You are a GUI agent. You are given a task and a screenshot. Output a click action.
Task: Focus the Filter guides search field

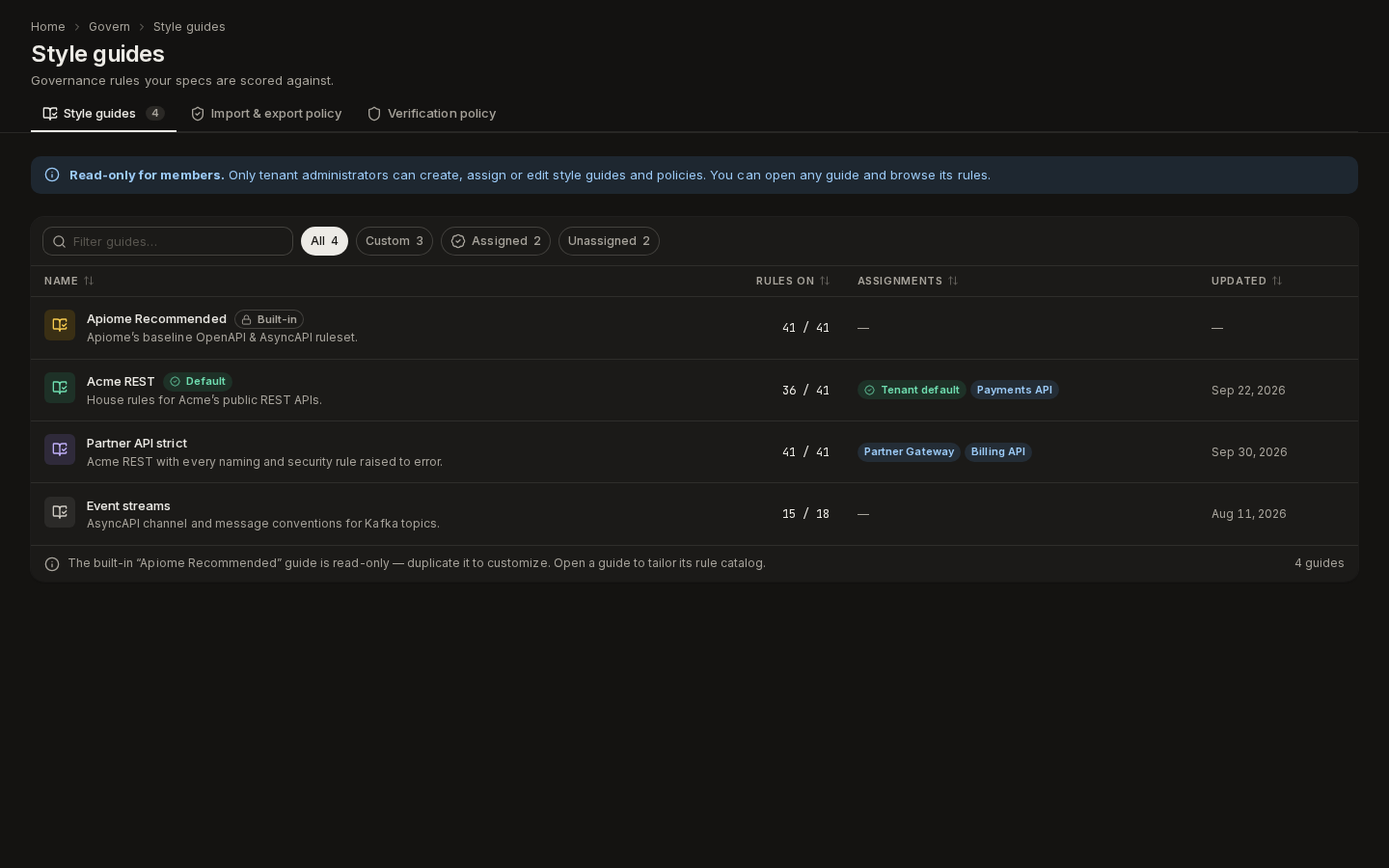click(168, 241)
